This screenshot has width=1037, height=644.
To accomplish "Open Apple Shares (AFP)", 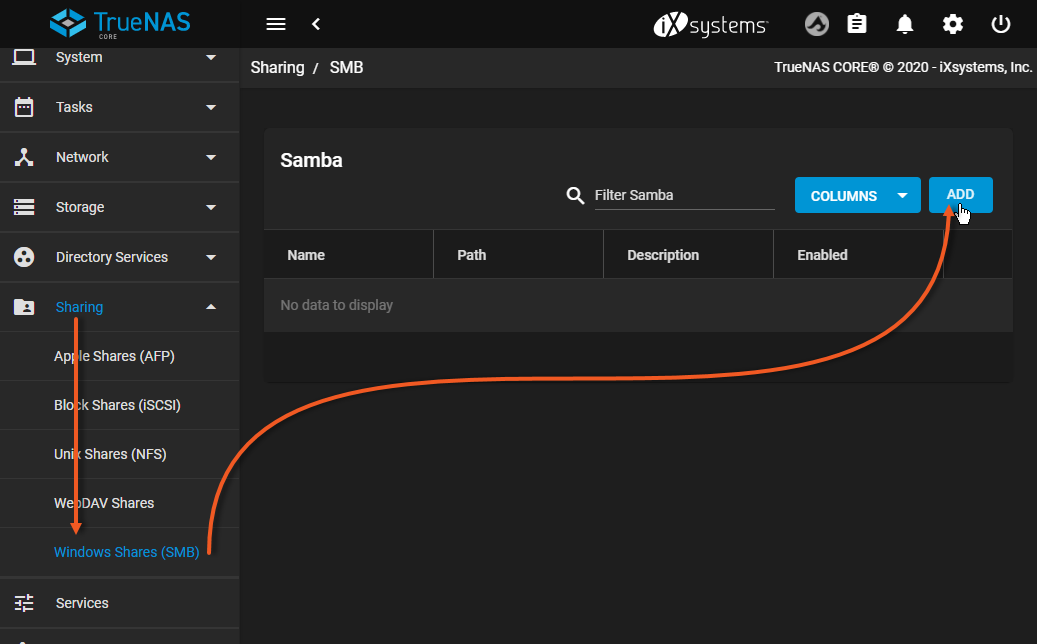I will (114, 356).
